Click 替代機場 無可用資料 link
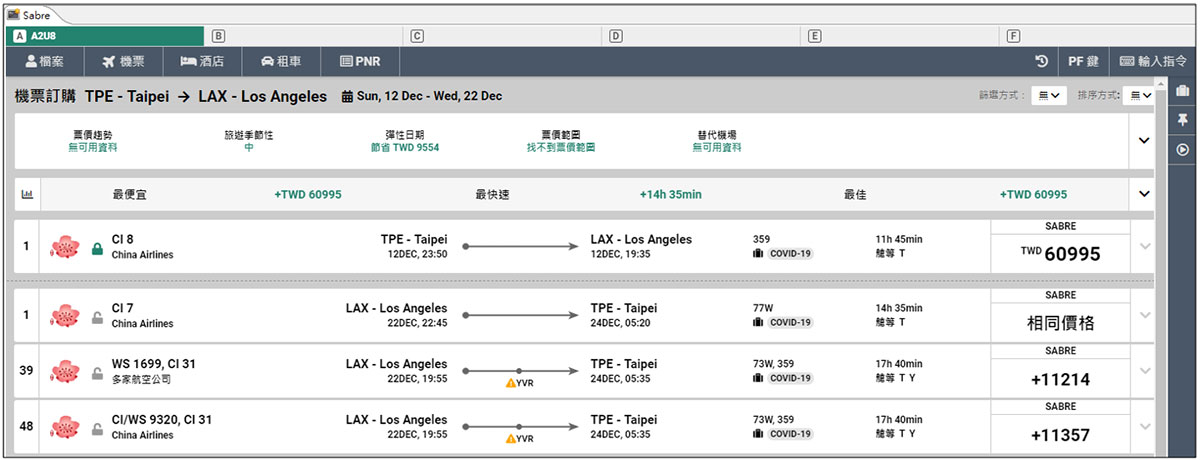 pyautogui.click(x=717, y=147)
